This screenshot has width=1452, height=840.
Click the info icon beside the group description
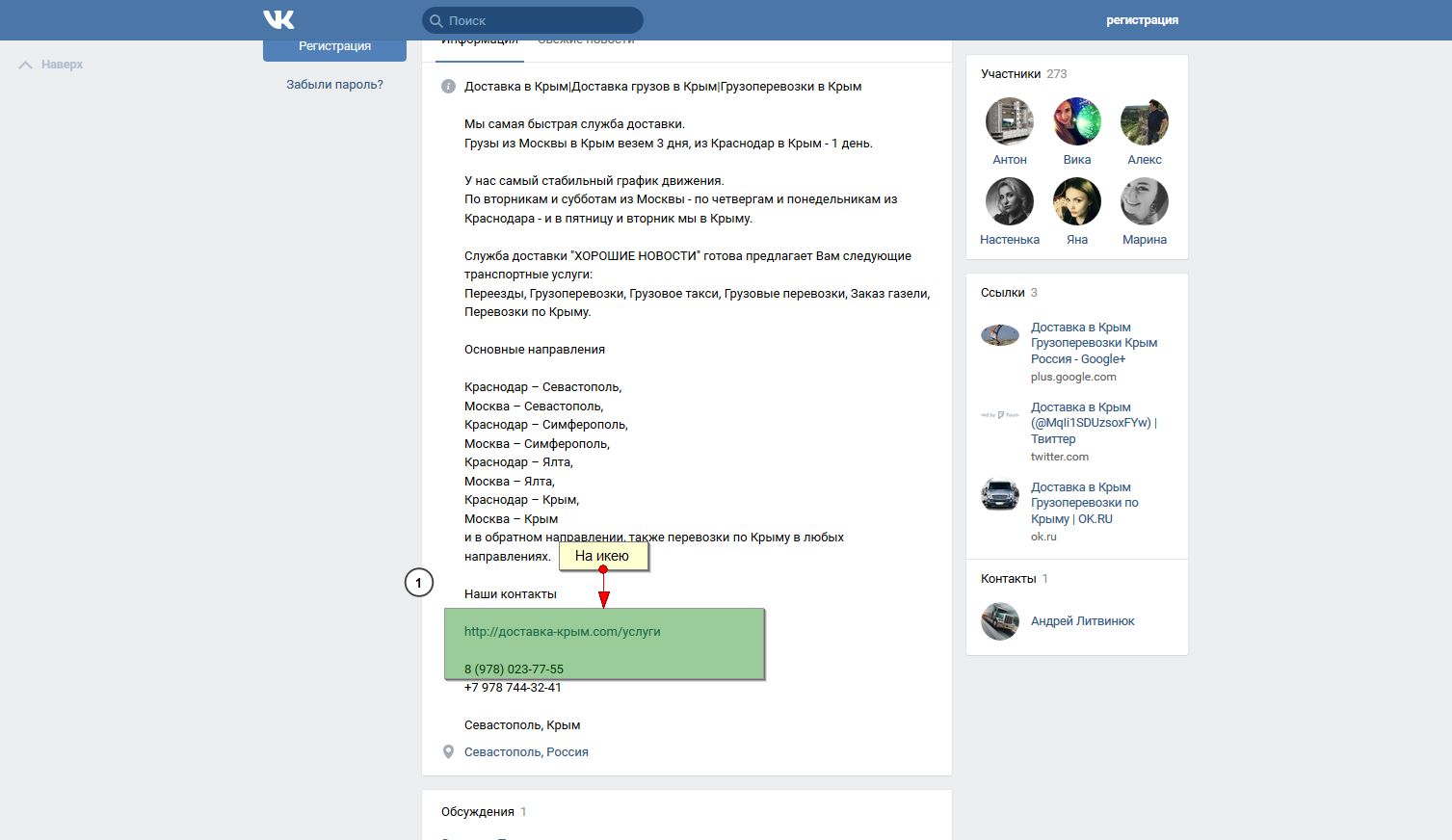click(448, 87)
